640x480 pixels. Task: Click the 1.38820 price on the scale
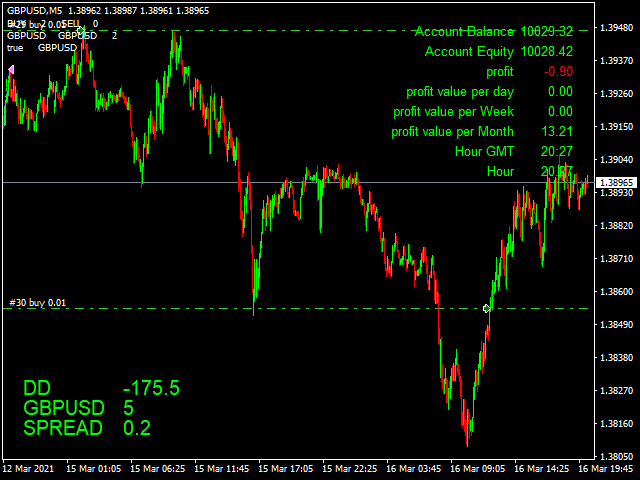click(616, 226)
